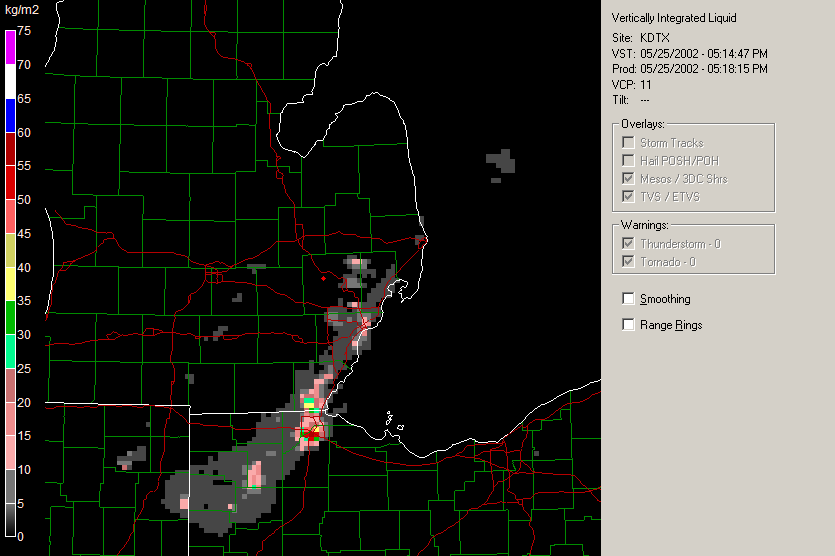Enable the Storm Tracks overlay checkbox
The image size is (835, 556).
(628, 143)
